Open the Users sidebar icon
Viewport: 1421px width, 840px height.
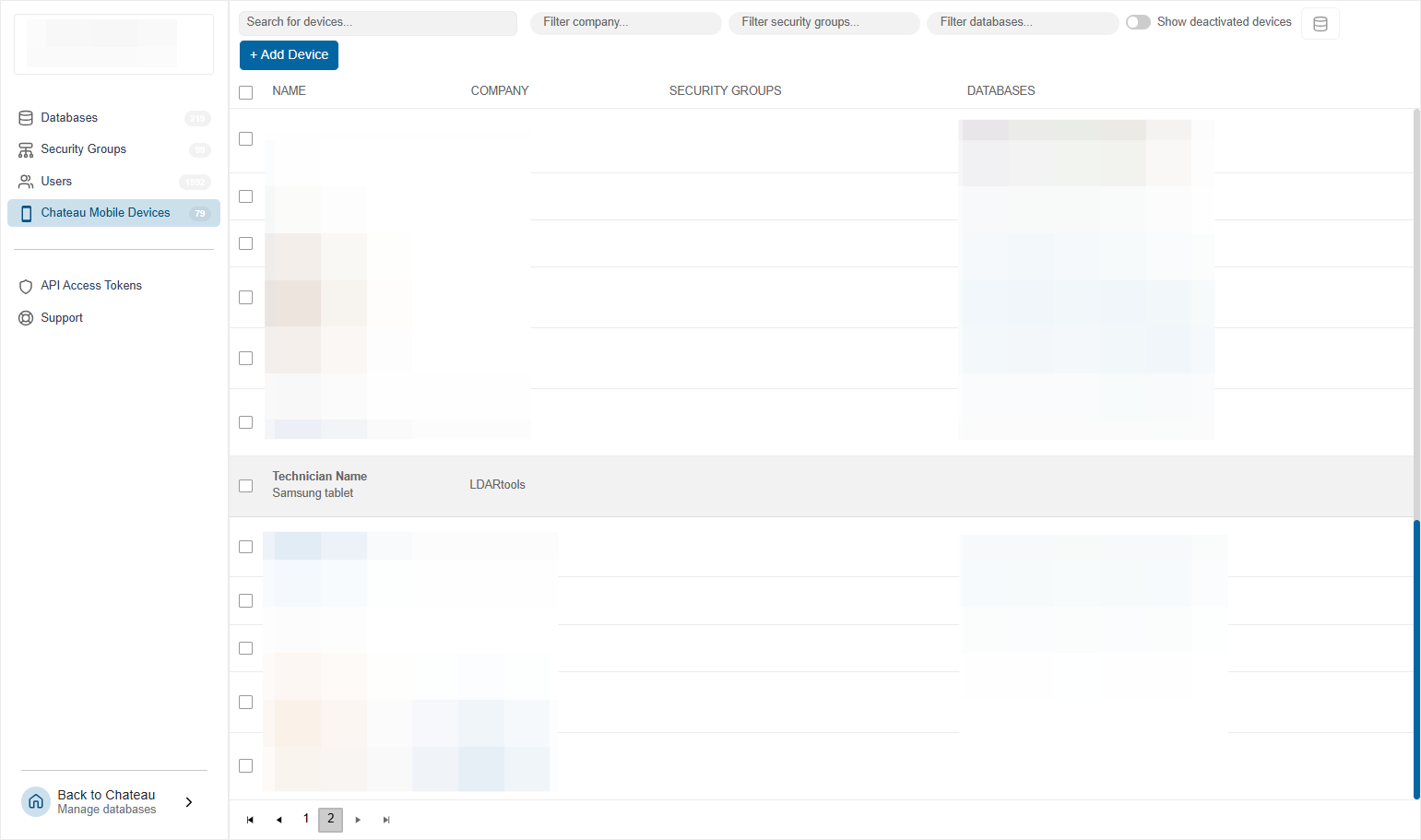coord(26,182)
